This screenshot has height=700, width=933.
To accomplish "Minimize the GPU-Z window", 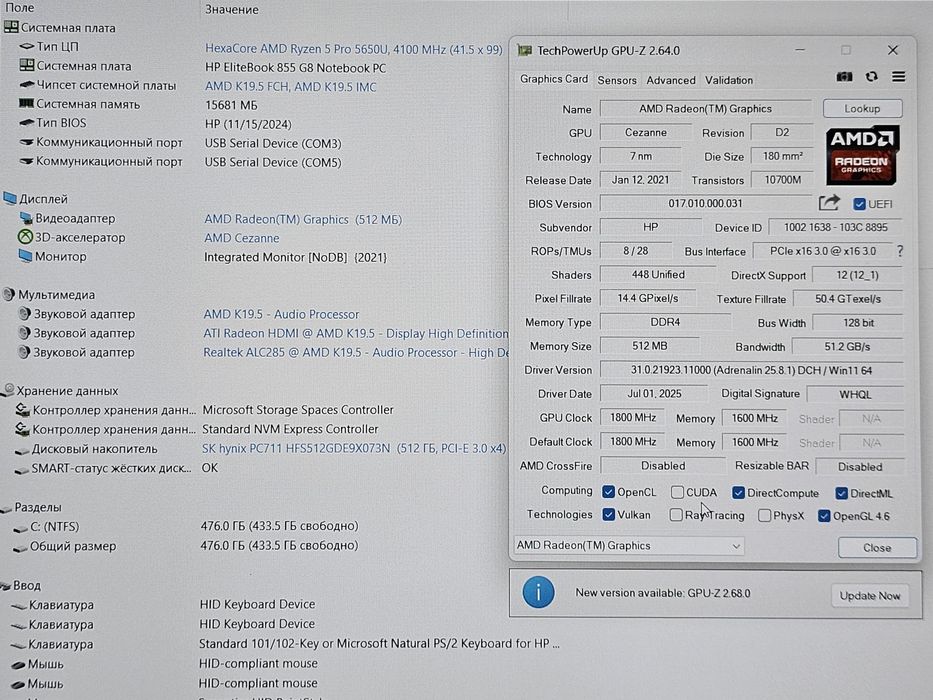I will [800, 50].
